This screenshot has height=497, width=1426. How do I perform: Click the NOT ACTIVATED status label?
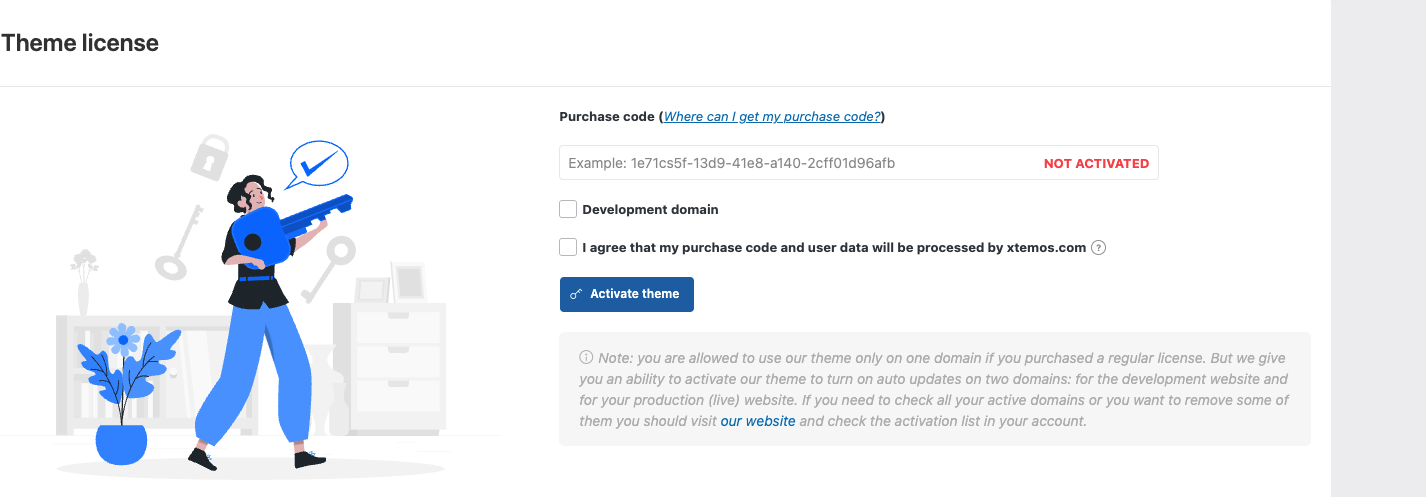(1096, 163)
